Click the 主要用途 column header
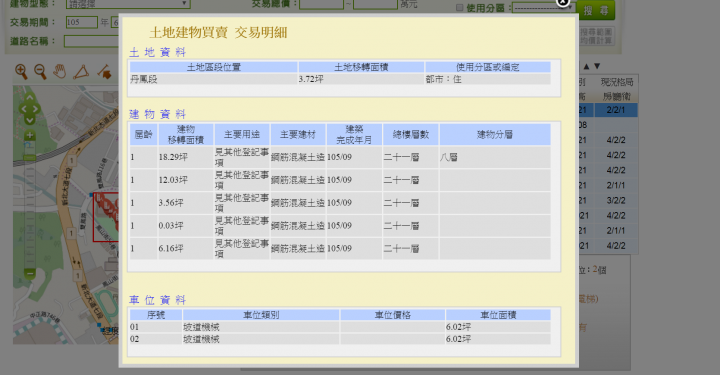The width and height of the screenshot is (720, 375). (242, 134)
